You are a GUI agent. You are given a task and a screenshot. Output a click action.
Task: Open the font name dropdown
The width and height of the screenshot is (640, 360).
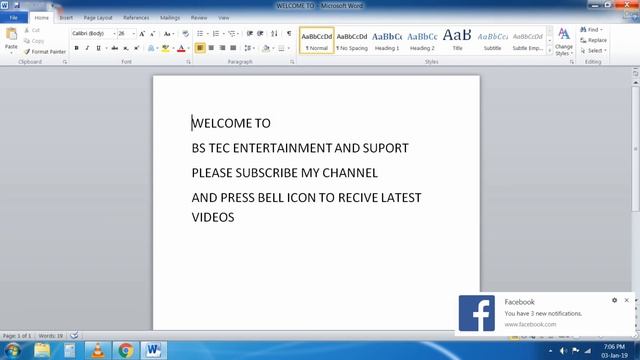(114, 33)
